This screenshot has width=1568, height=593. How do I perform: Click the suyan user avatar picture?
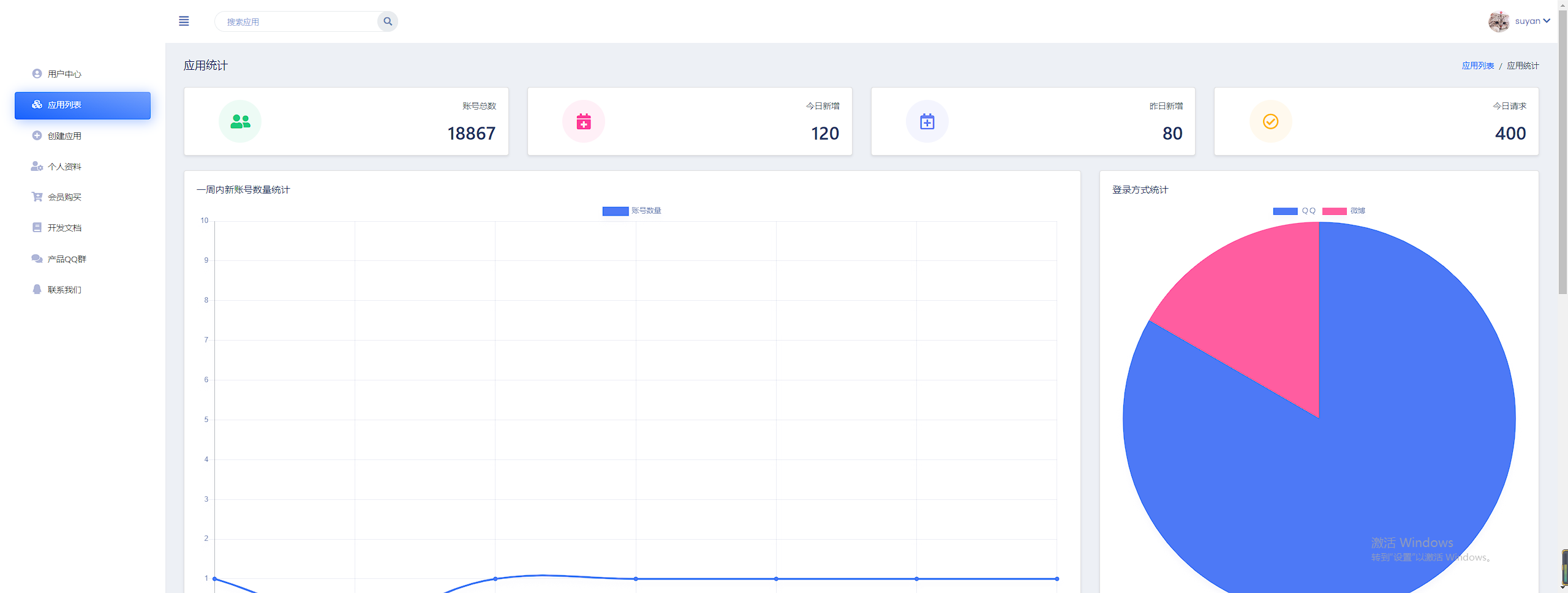click(x=1499, y=21)
